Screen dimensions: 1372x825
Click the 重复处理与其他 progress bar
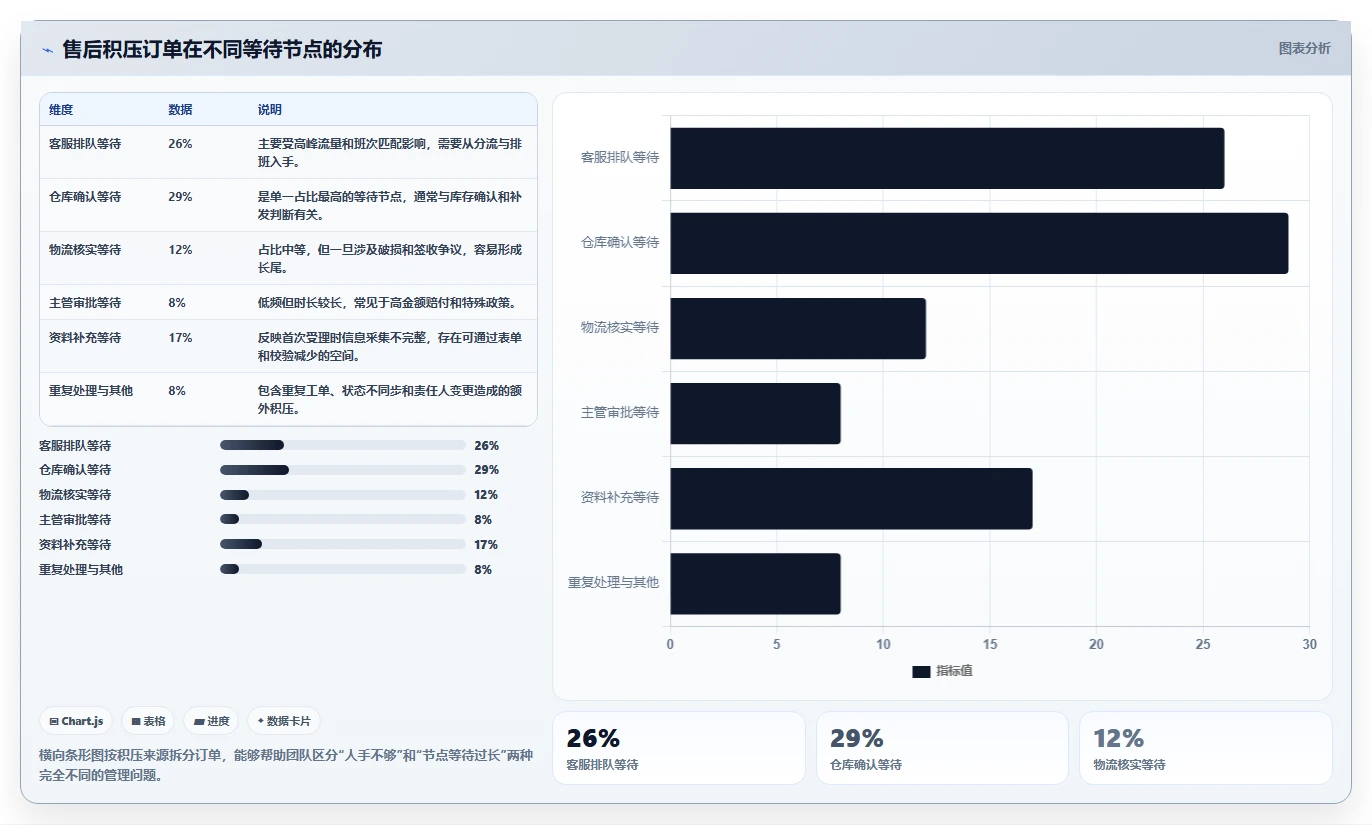[x=343, y=569]
